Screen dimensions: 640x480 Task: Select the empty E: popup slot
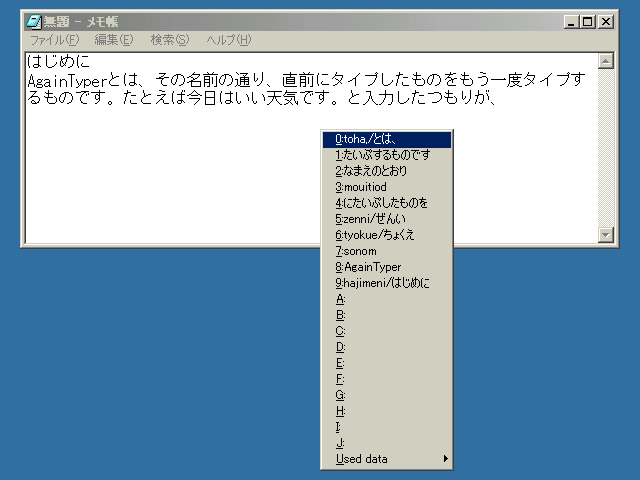[387, 363]
